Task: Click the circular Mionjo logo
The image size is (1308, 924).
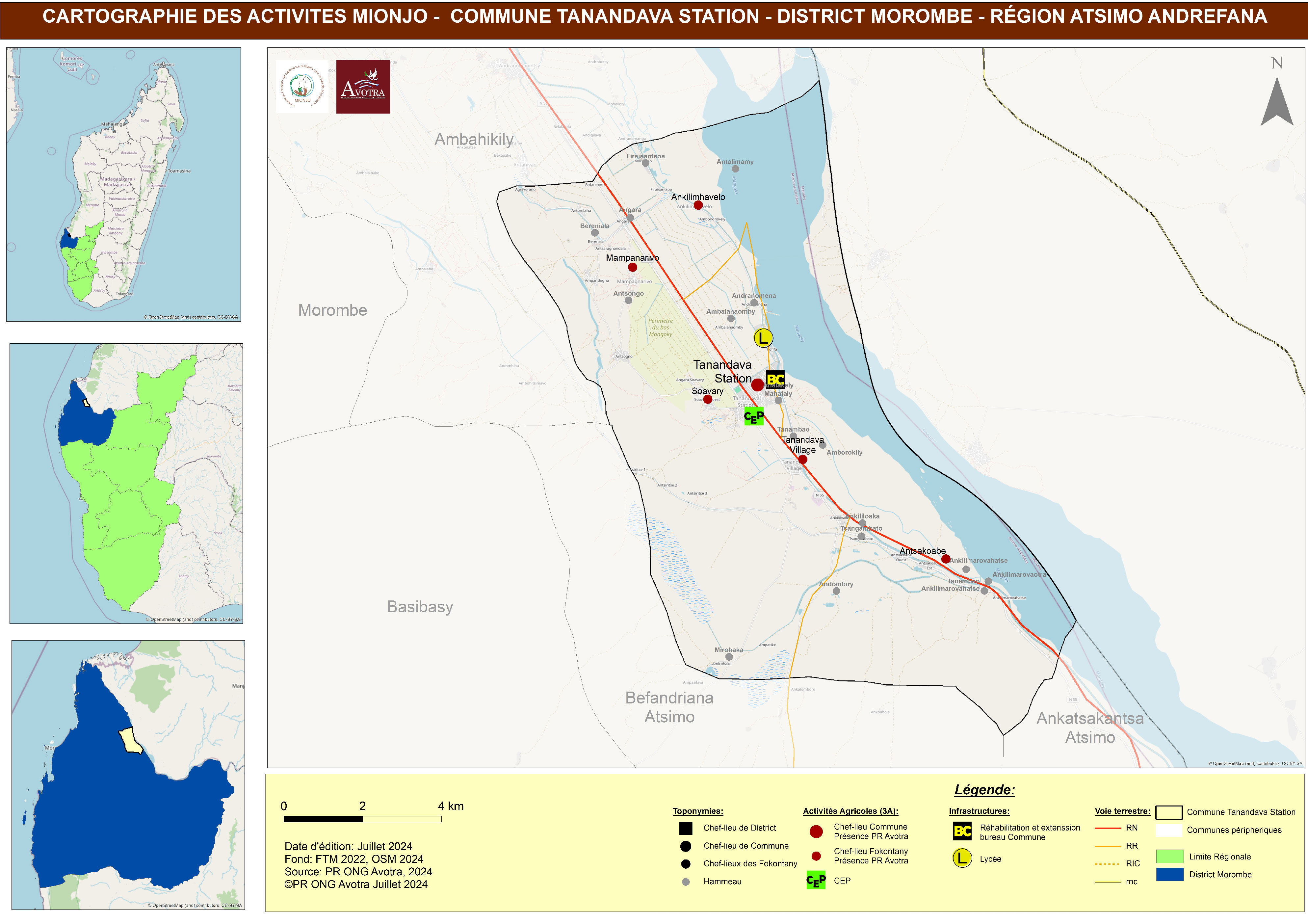Action: tap(302, 87)
